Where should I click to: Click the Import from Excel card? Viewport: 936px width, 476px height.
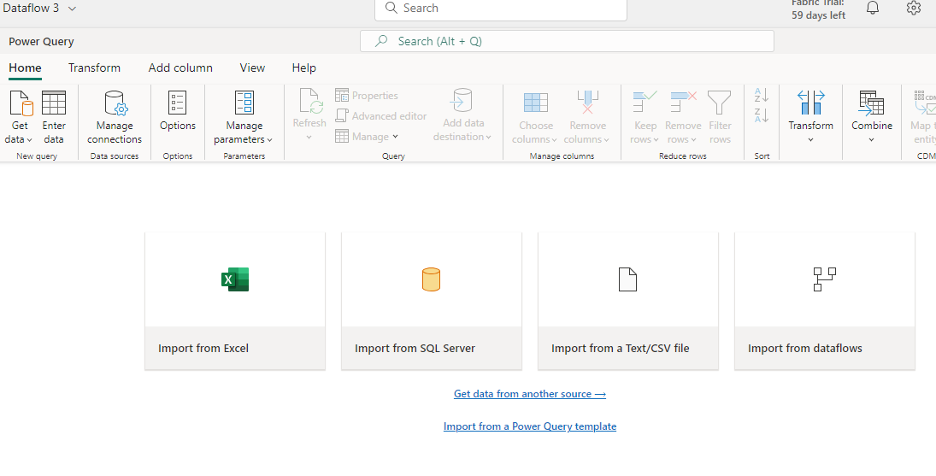point(235,301)
